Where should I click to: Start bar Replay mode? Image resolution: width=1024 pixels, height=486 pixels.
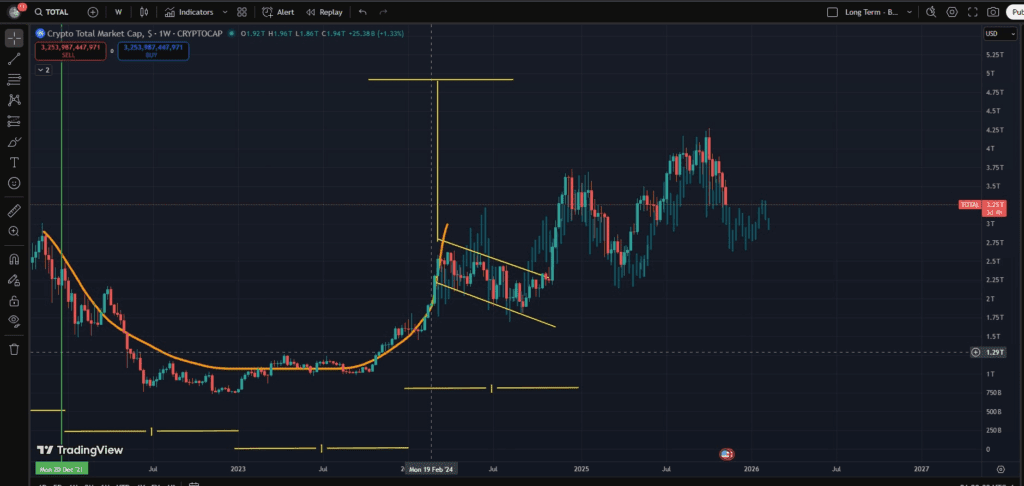point(325,12)
